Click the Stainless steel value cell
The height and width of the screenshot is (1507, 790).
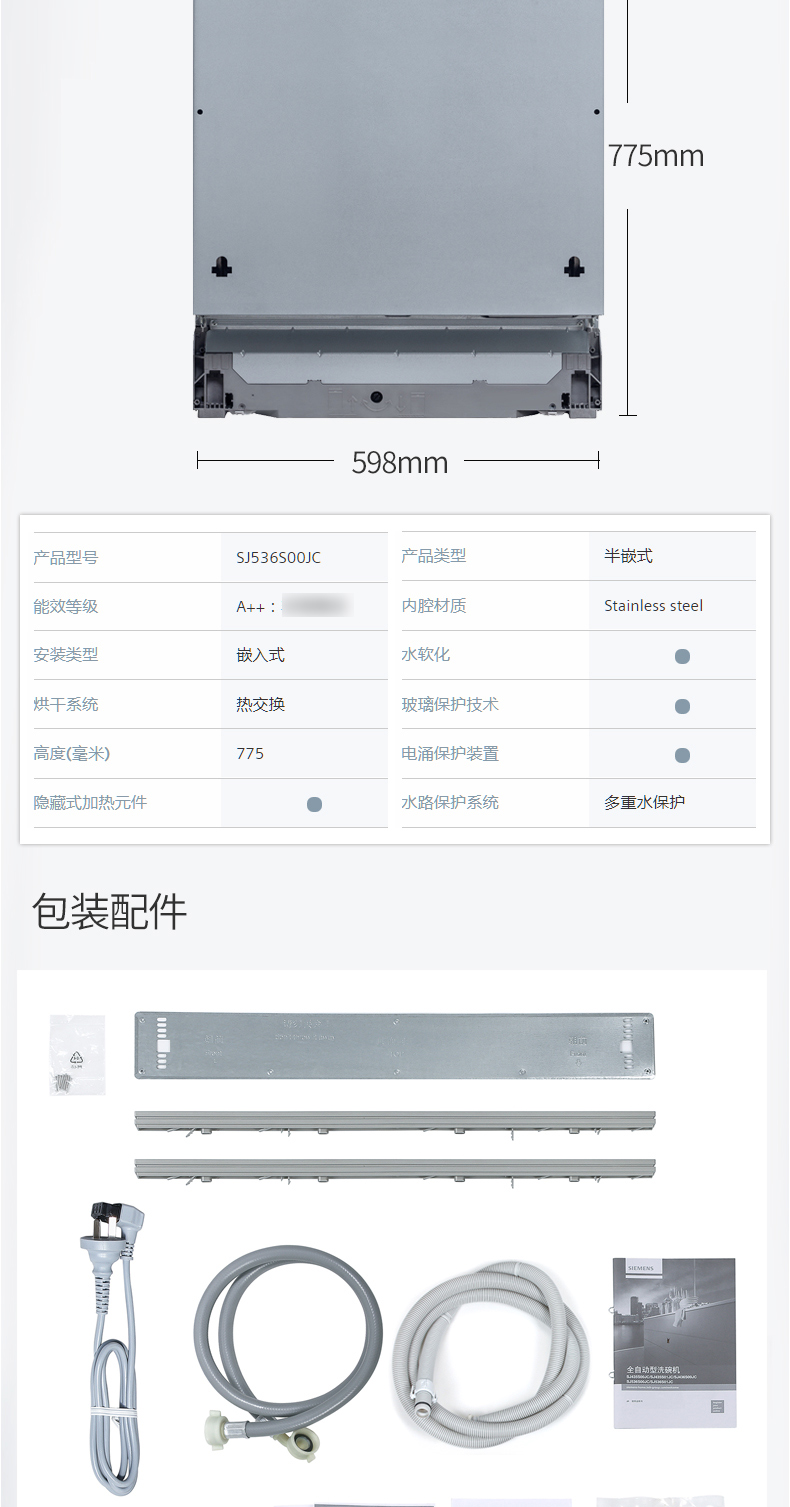click(672, 606)
